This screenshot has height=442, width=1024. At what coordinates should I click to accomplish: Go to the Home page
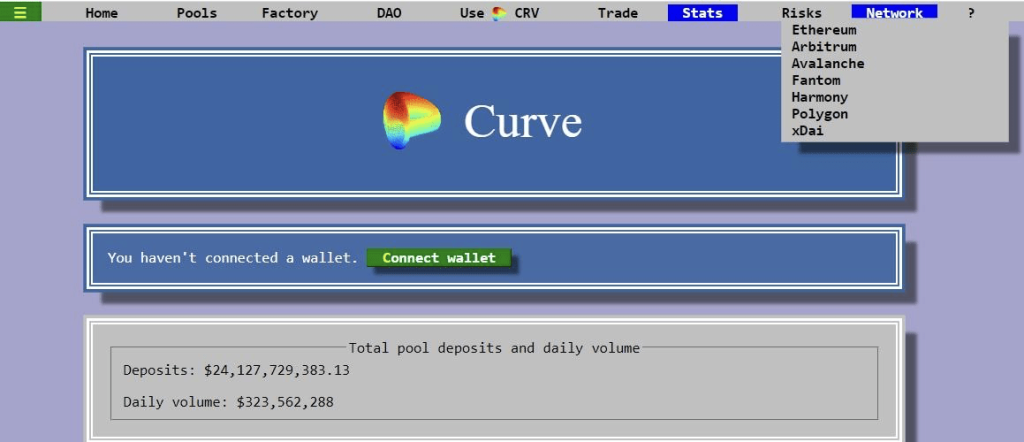[102, 13]
